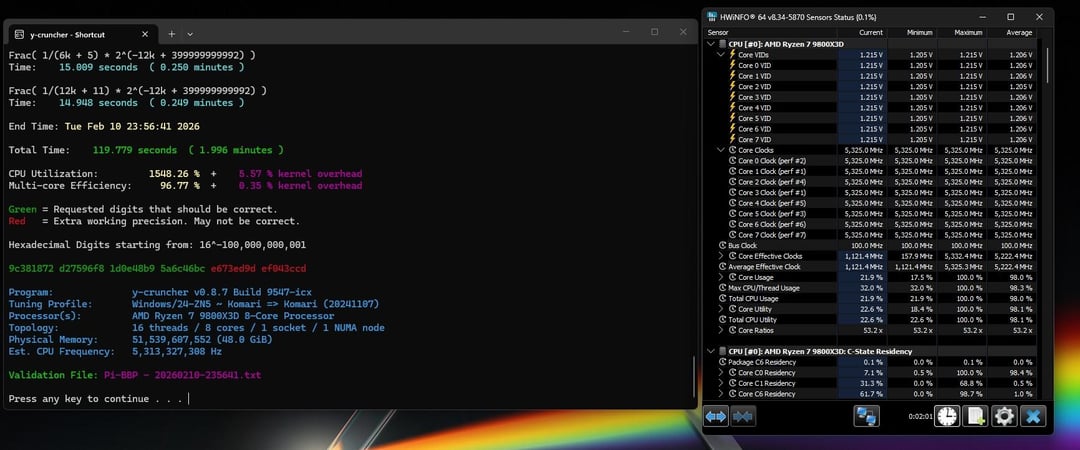The width and height of the screenshot is (1080, 450).
Task: Close sensors using the blue X icon
Action: click(1033, 417)
